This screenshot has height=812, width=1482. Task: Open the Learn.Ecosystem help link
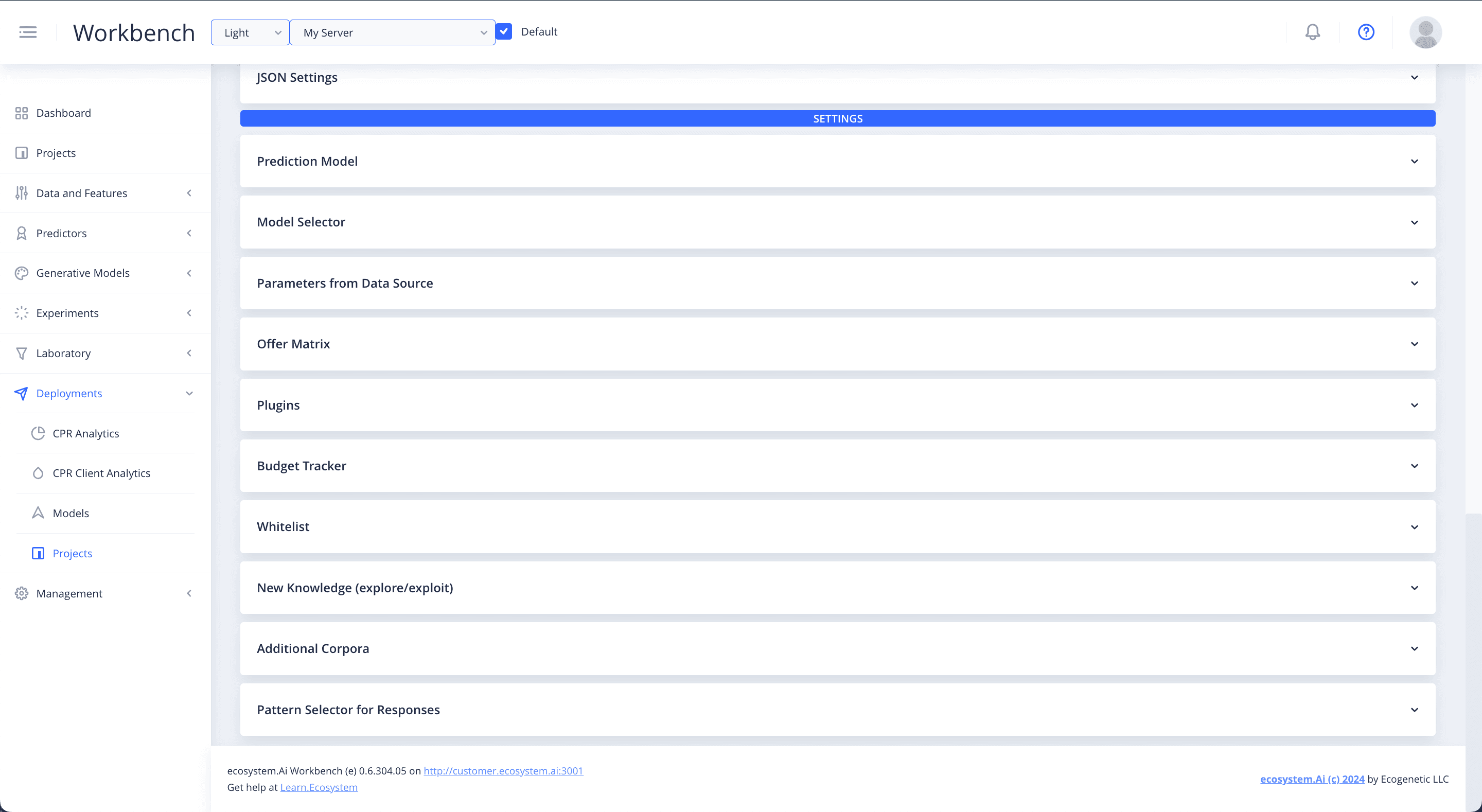(x=319, y=787)
